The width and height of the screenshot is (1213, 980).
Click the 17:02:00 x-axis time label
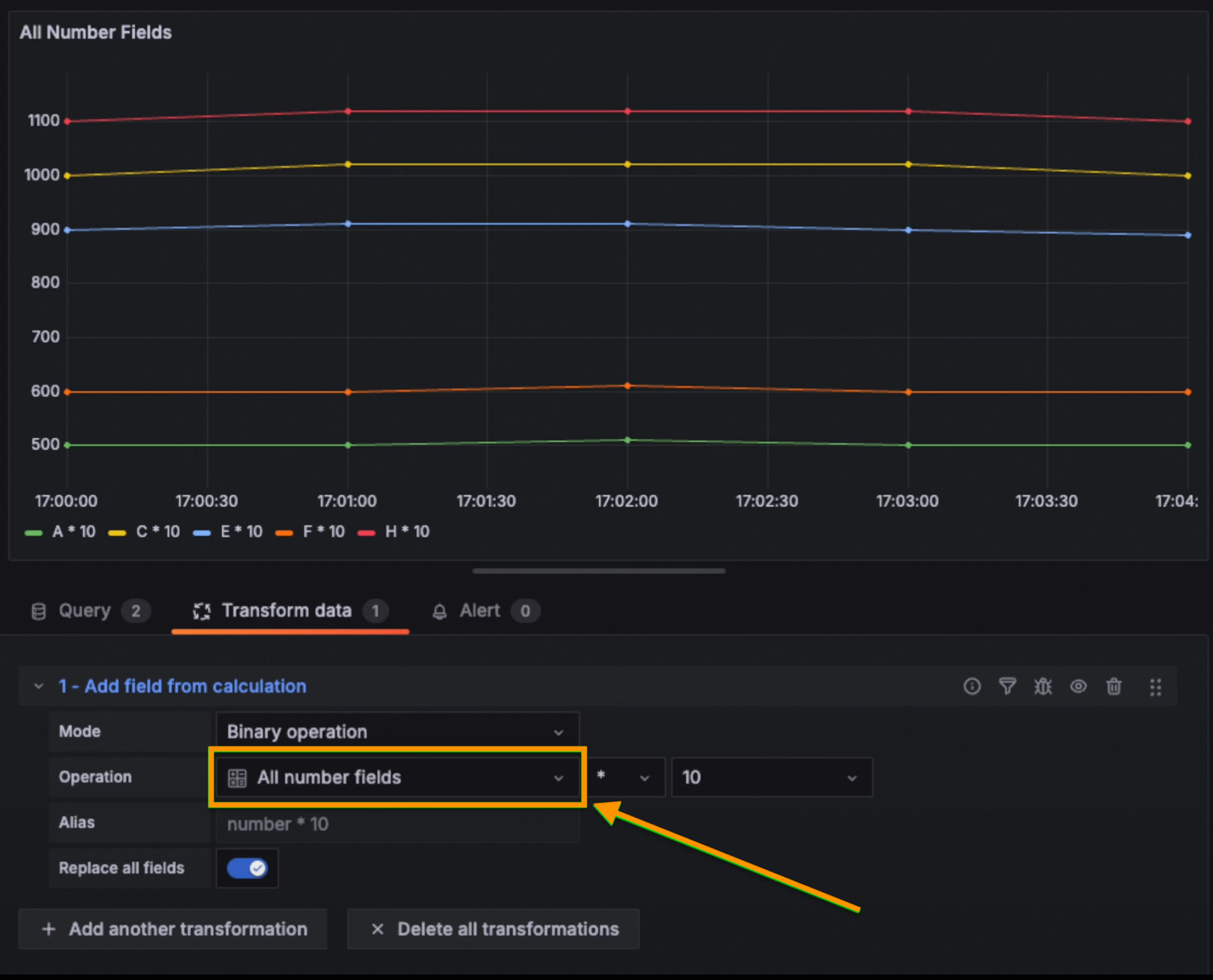tap(626, 502)
